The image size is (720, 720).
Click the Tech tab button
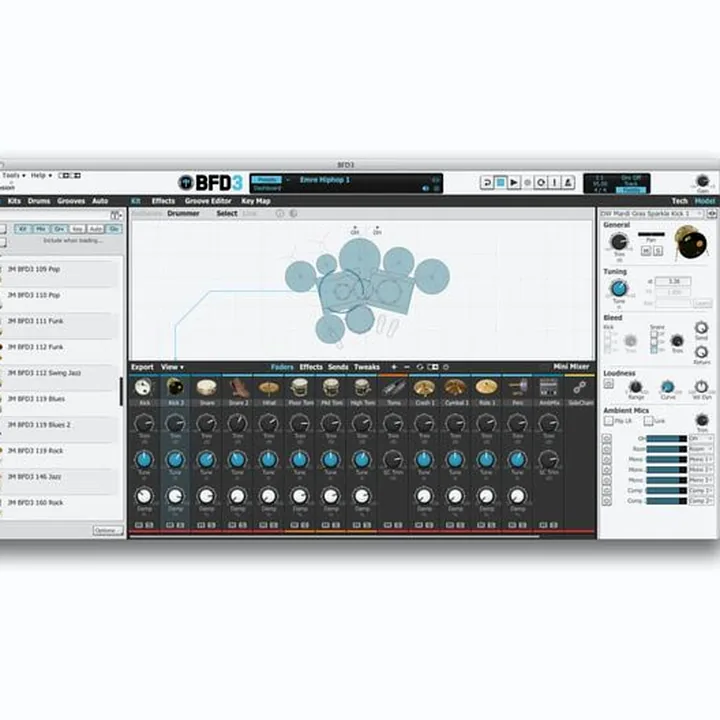point(679,201)
